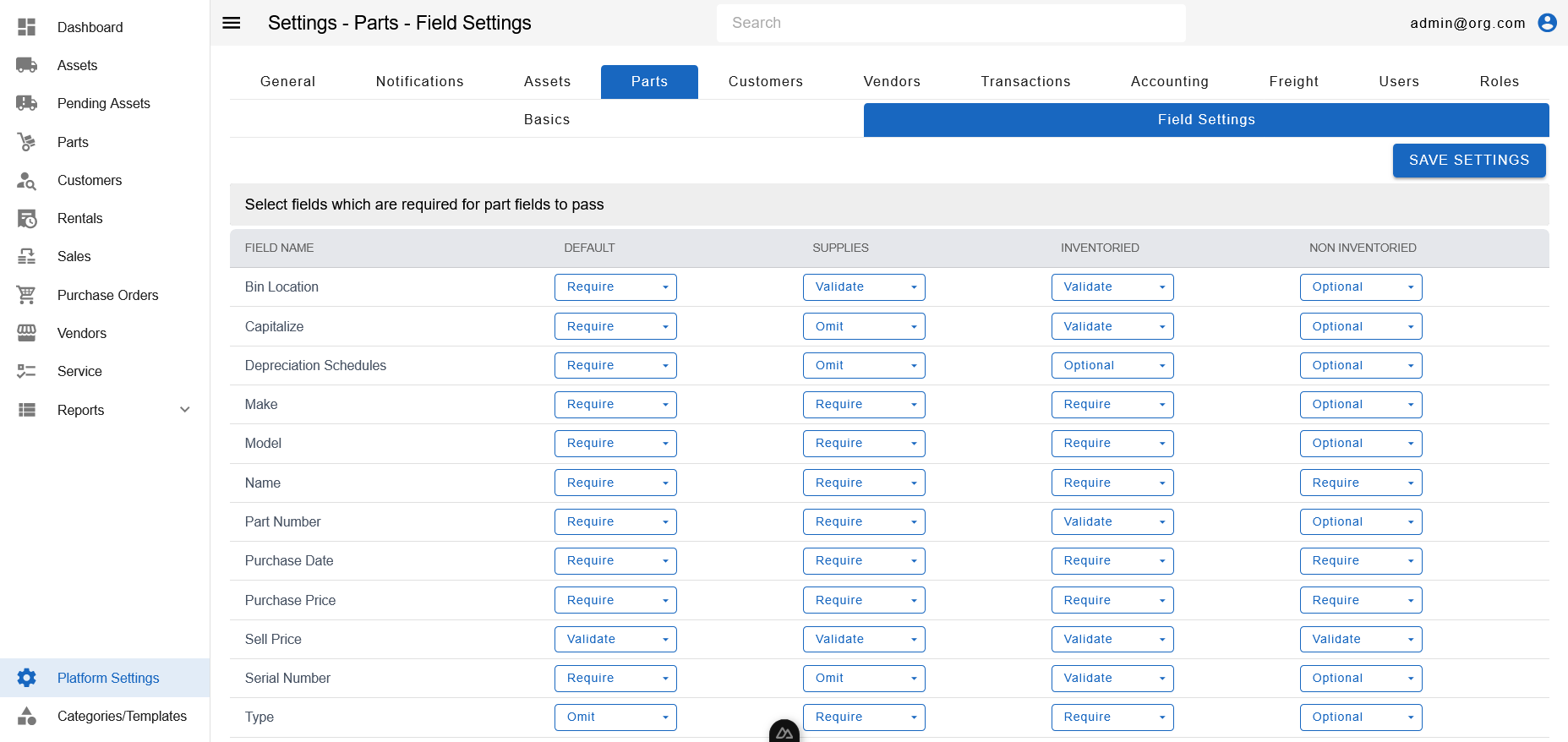Viewport: 1568px width, 742px height.
Task: Open Platform Settings gear icon
Action: coord(27,678)
